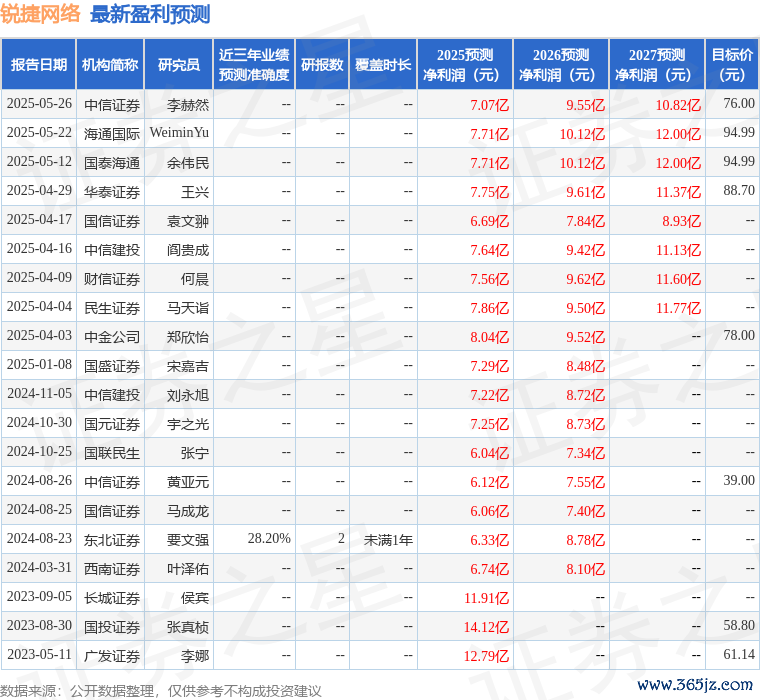Select the 财信证券 institution cell
Image resolution: width=760 pixels, height=700 pixels.
click(112, 279)
